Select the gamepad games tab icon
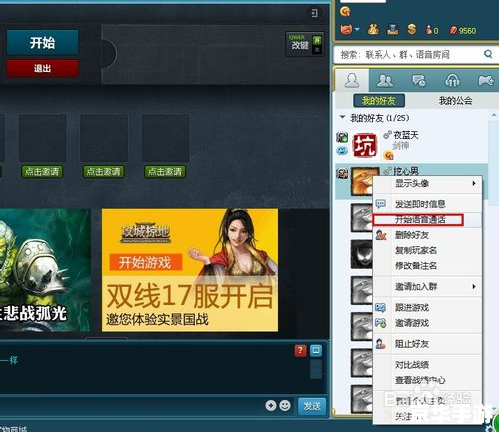 point(486,80)
